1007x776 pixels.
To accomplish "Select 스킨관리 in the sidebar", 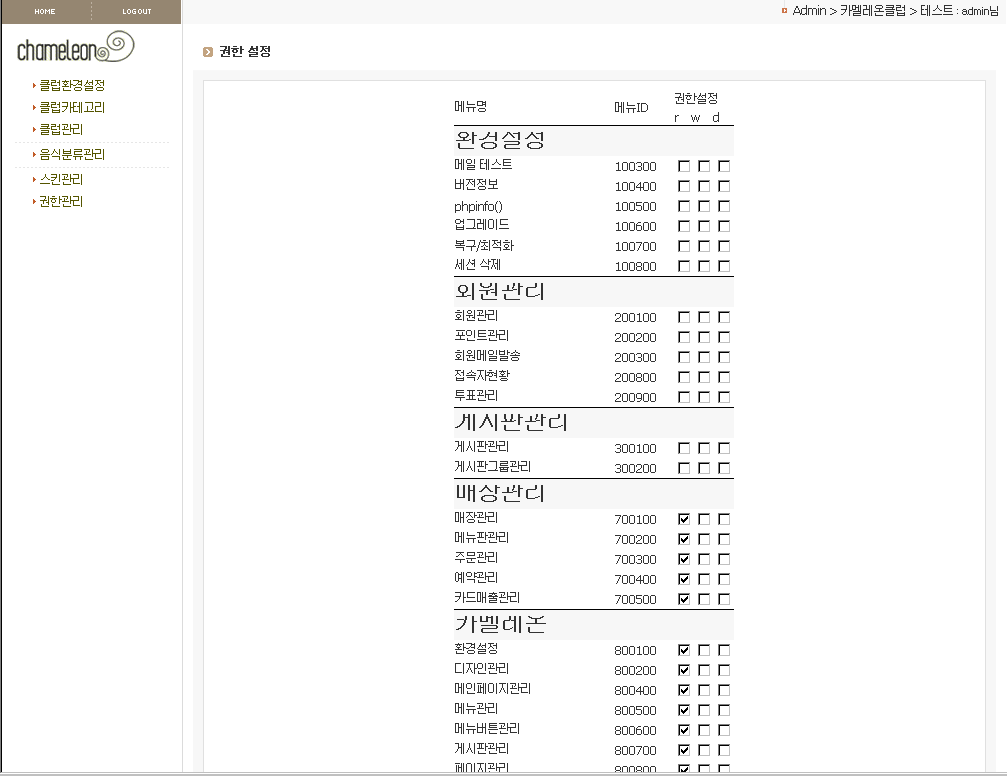I will click(x=61, y=180).
